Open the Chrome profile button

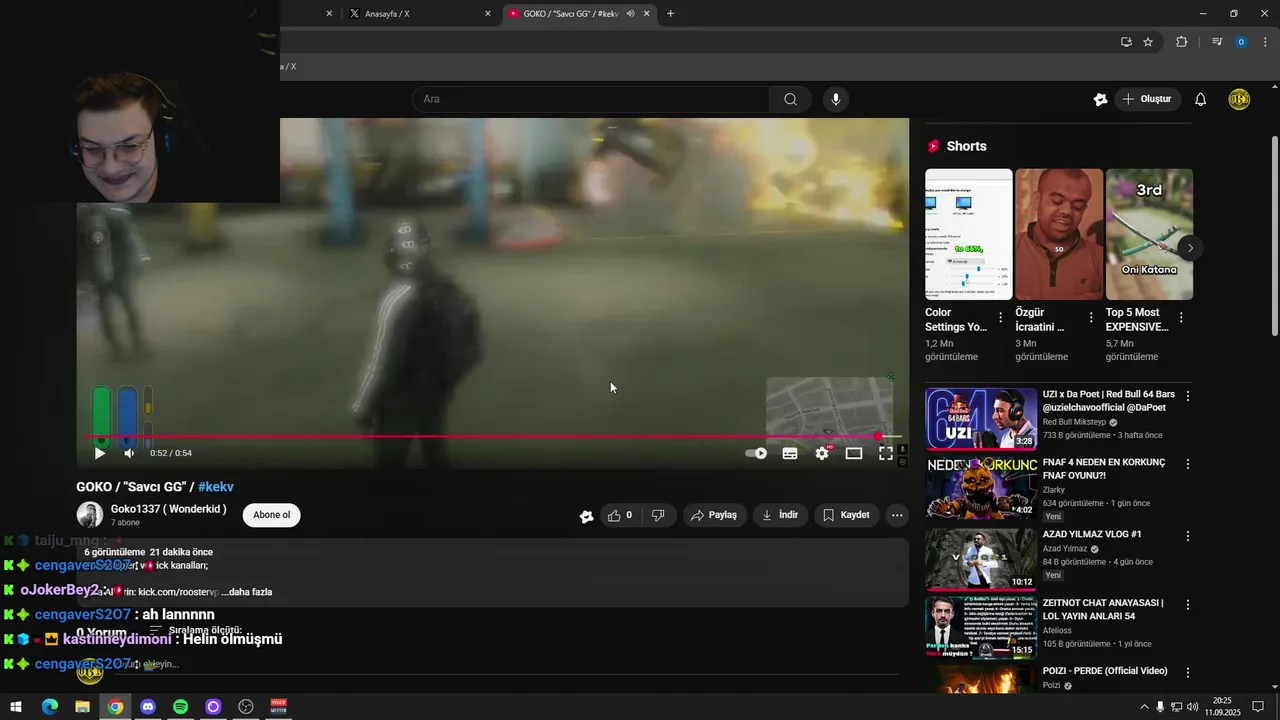[1241, 42]
